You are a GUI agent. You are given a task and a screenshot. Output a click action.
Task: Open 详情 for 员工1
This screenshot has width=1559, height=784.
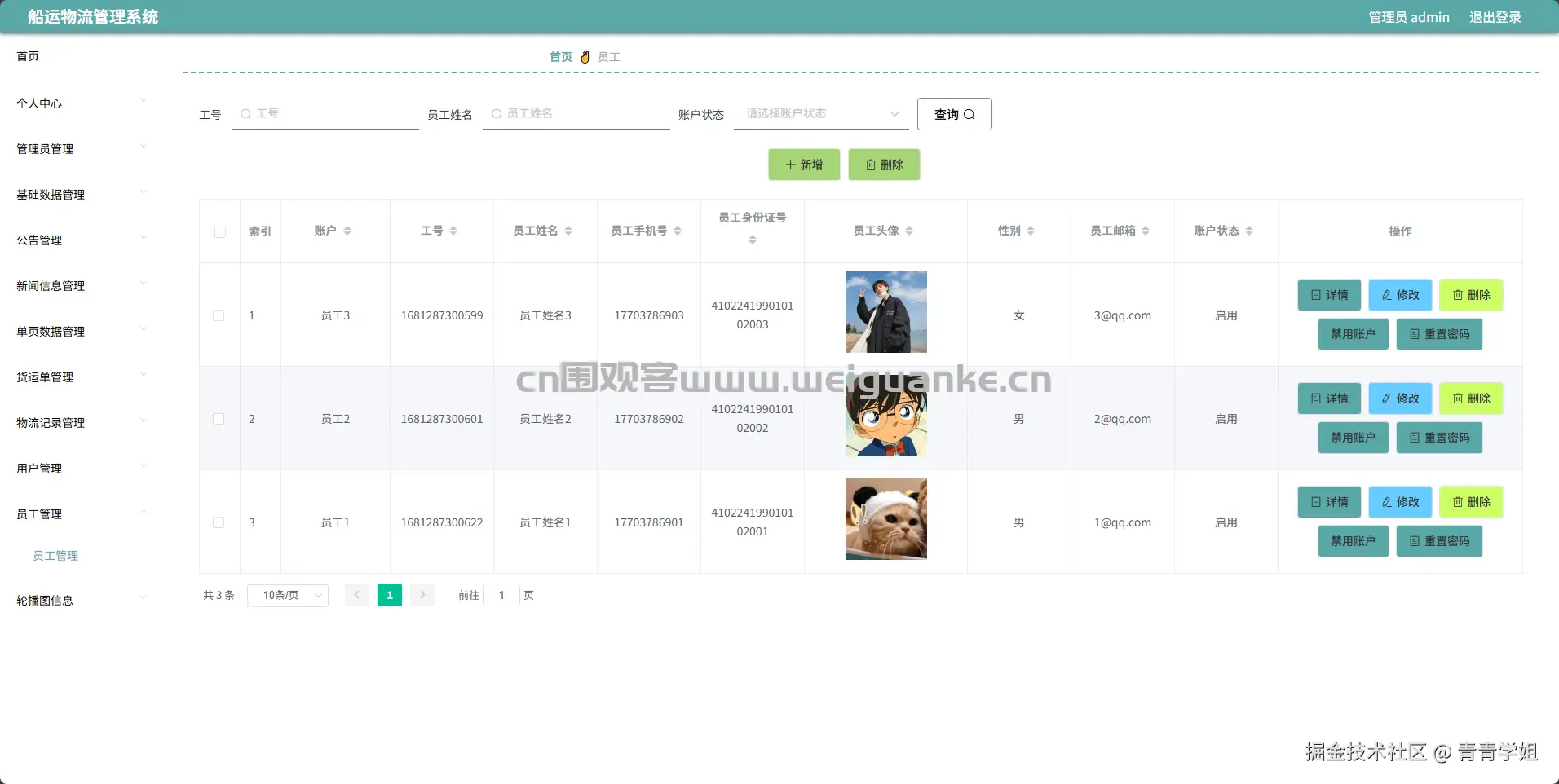1329,502
